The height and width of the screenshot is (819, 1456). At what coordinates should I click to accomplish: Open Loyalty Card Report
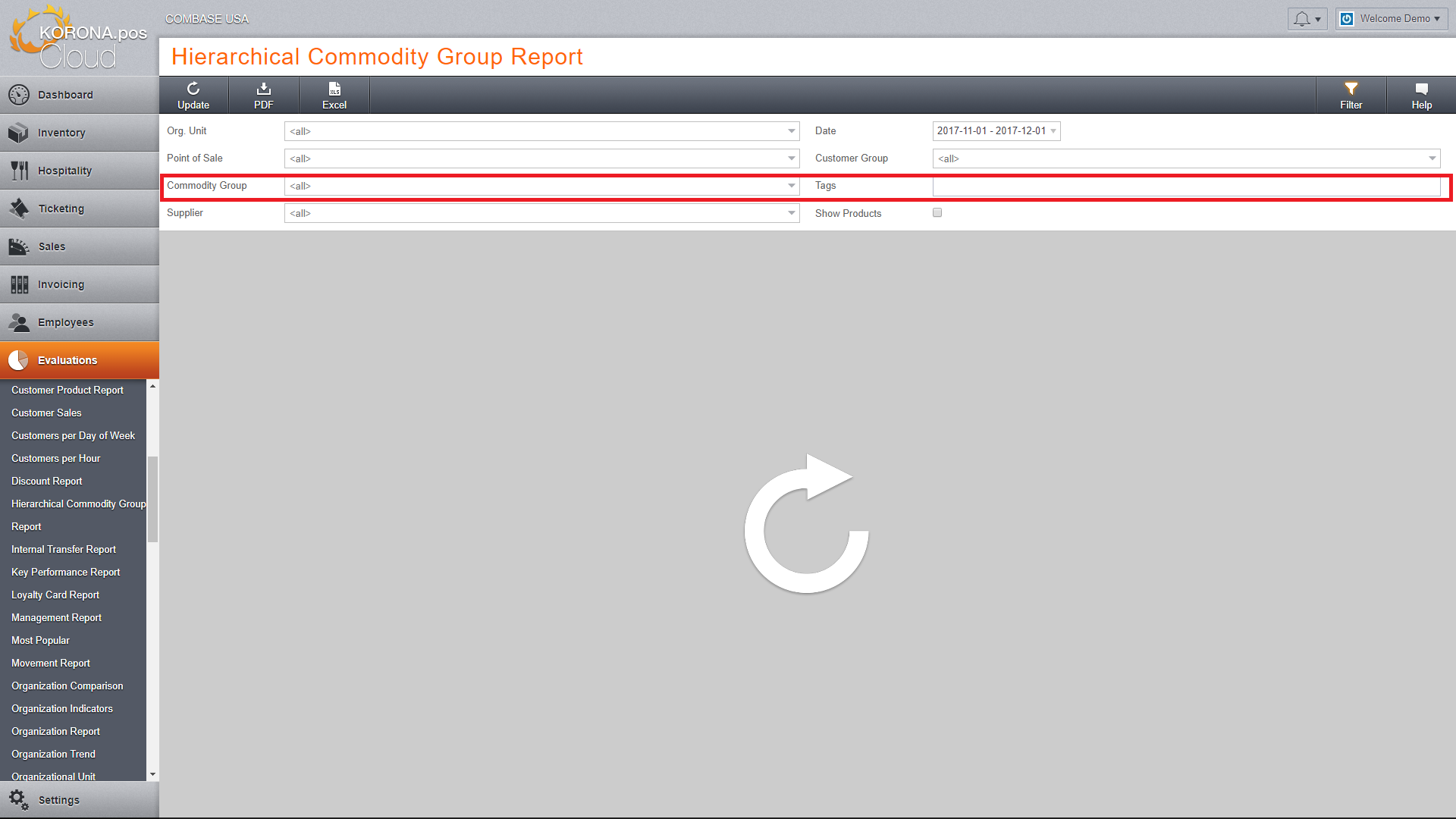click(x=55, y=595)
